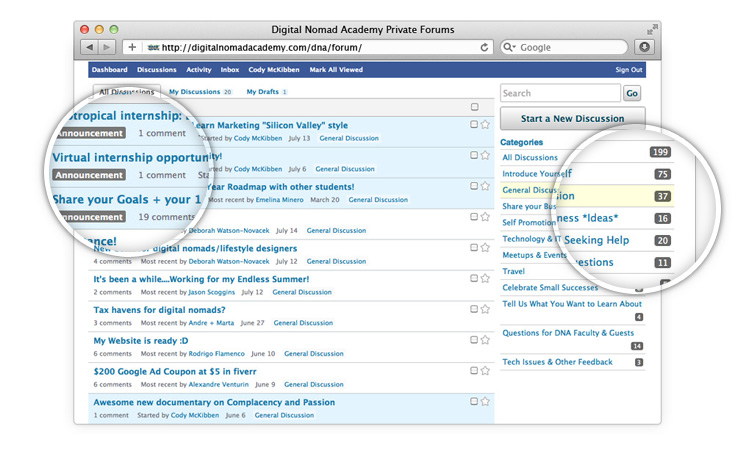Select Tech Issues & Other Feedback category
This screenshot has height=450, width=735.
coord(557,362)
